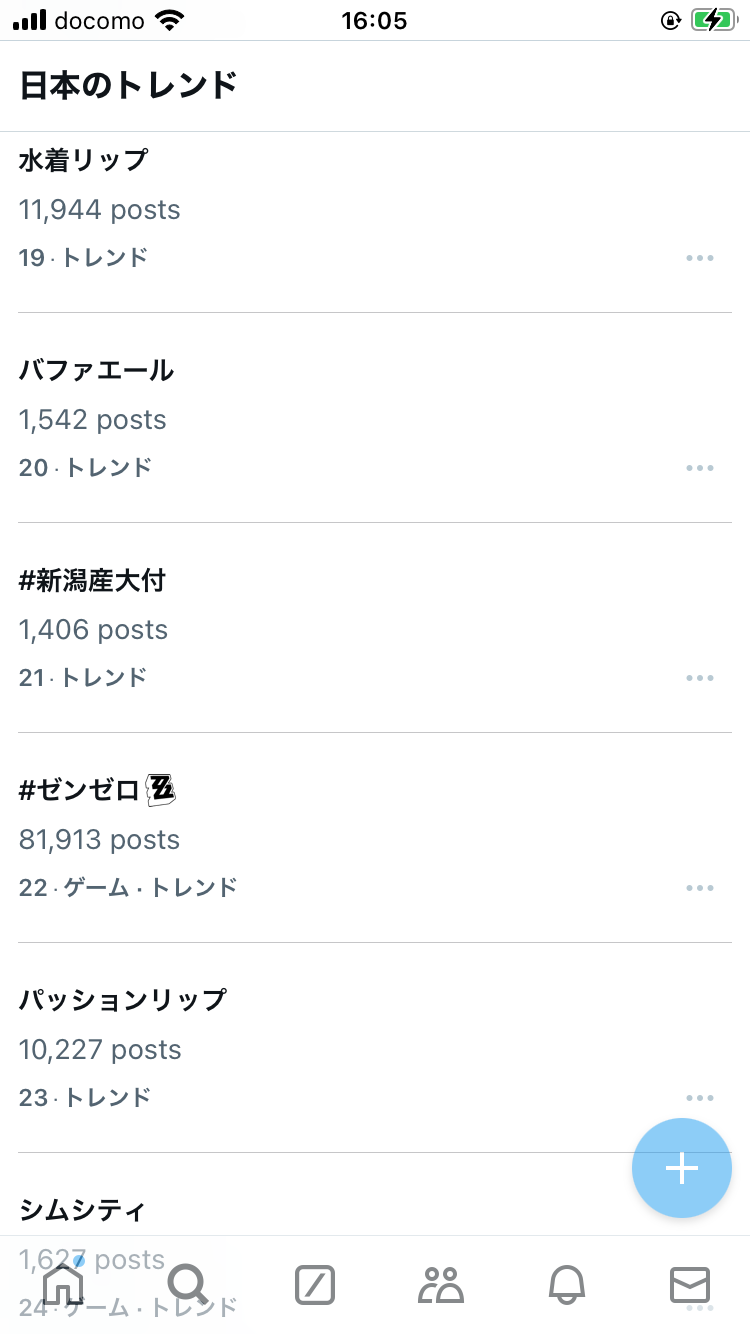Open the Home tab icon
This screenshot has height=1334, width=750.
[63, 1284]
